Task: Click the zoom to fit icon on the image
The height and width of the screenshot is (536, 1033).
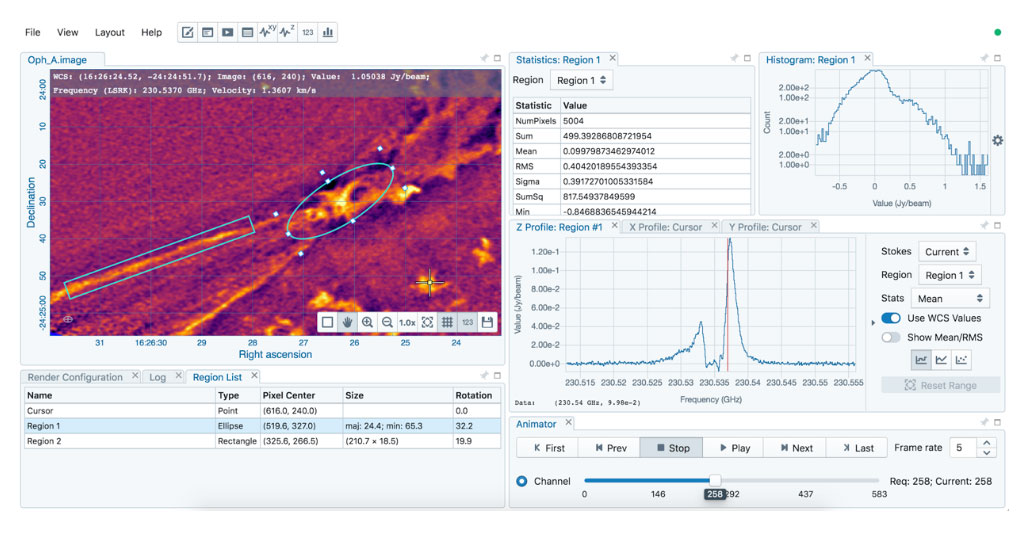Action: [x=427, y=322]
